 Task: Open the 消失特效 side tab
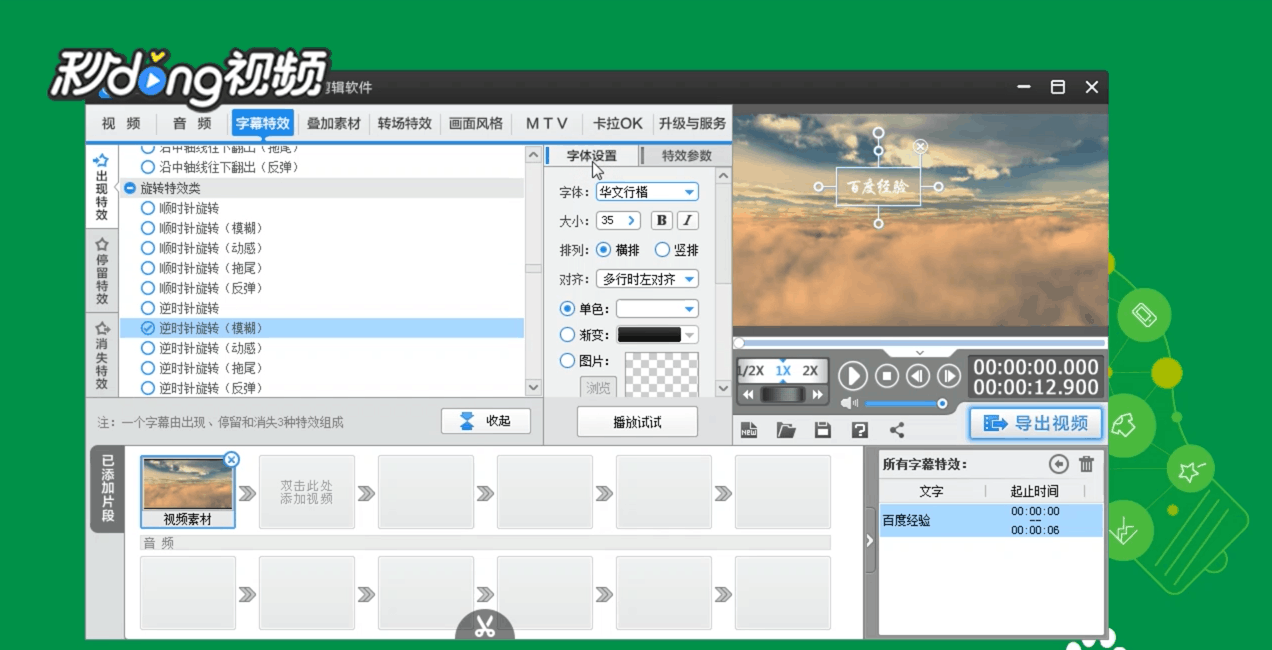point(101,355)
